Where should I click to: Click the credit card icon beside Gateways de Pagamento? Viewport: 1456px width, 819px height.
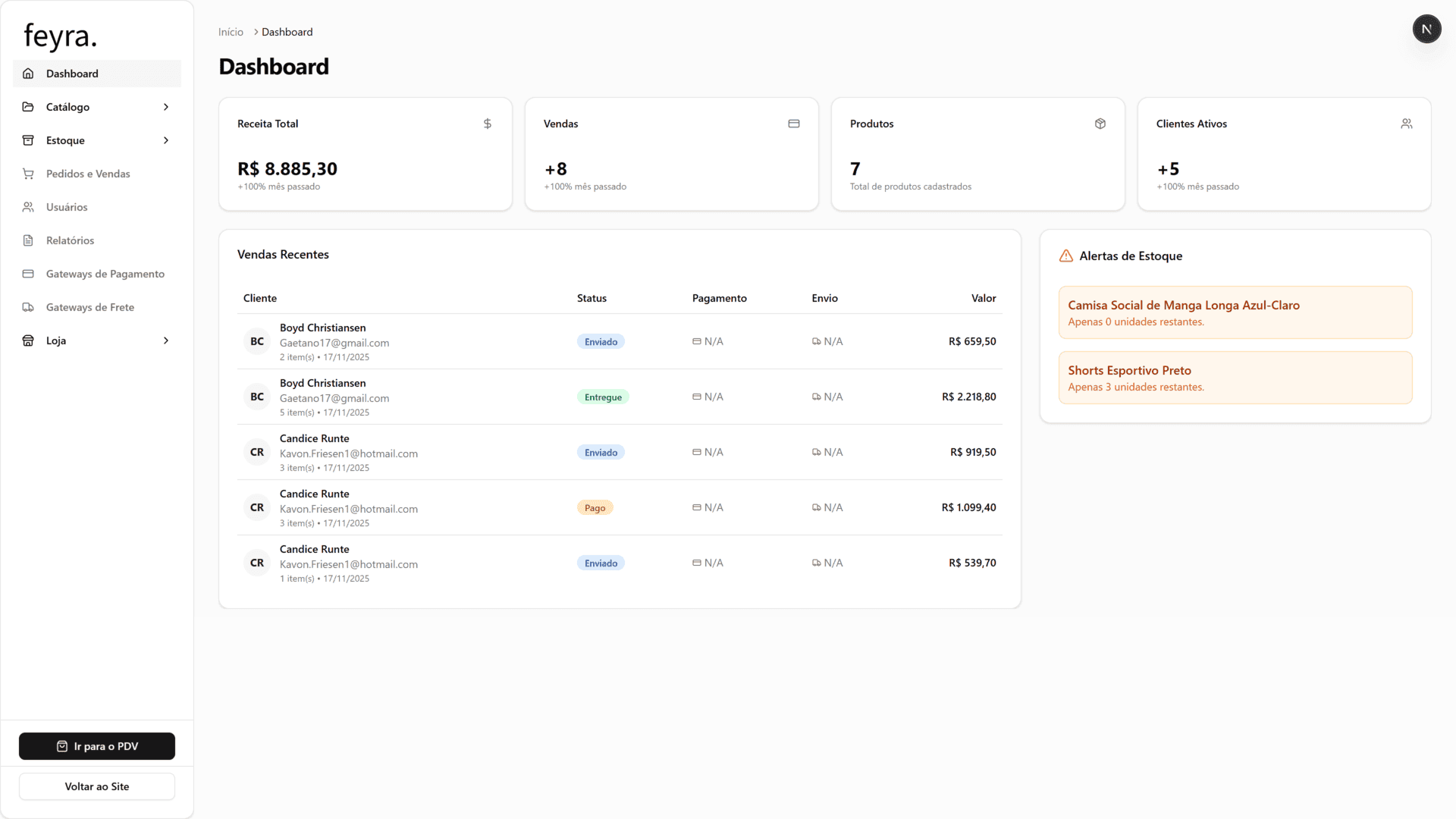pos(28,274)
